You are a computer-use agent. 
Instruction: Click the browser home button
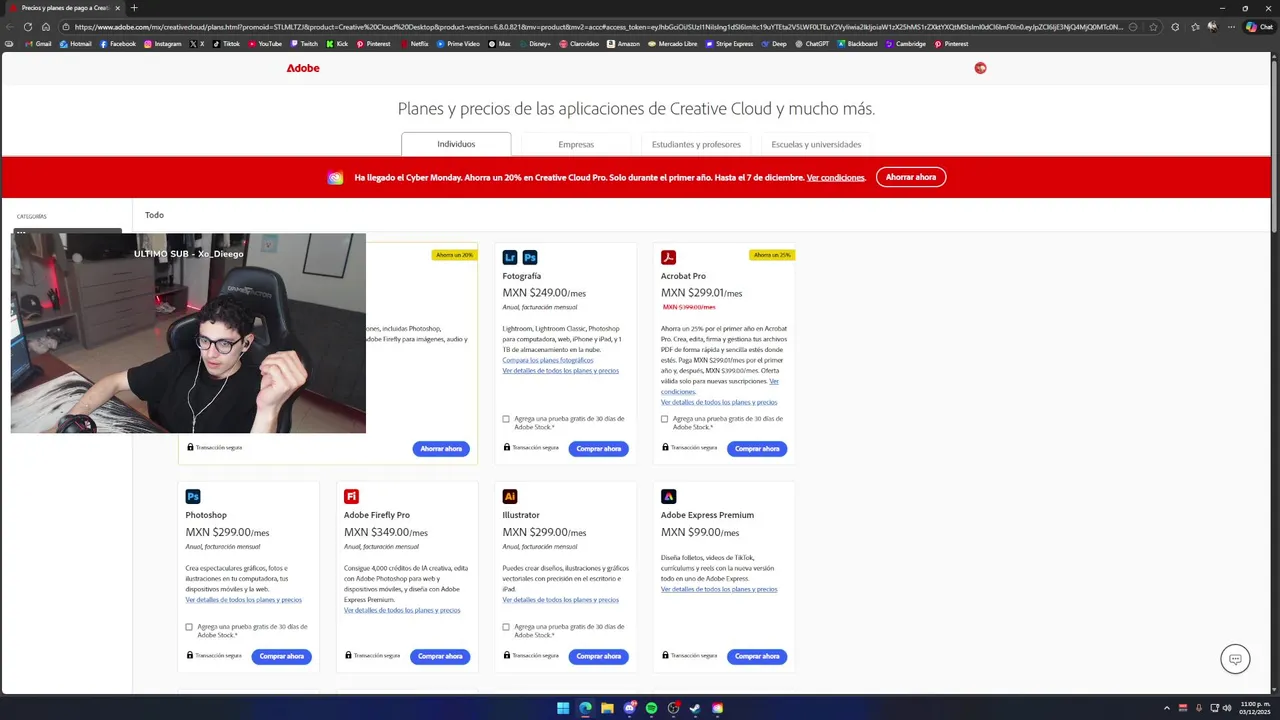pos(45,27)
